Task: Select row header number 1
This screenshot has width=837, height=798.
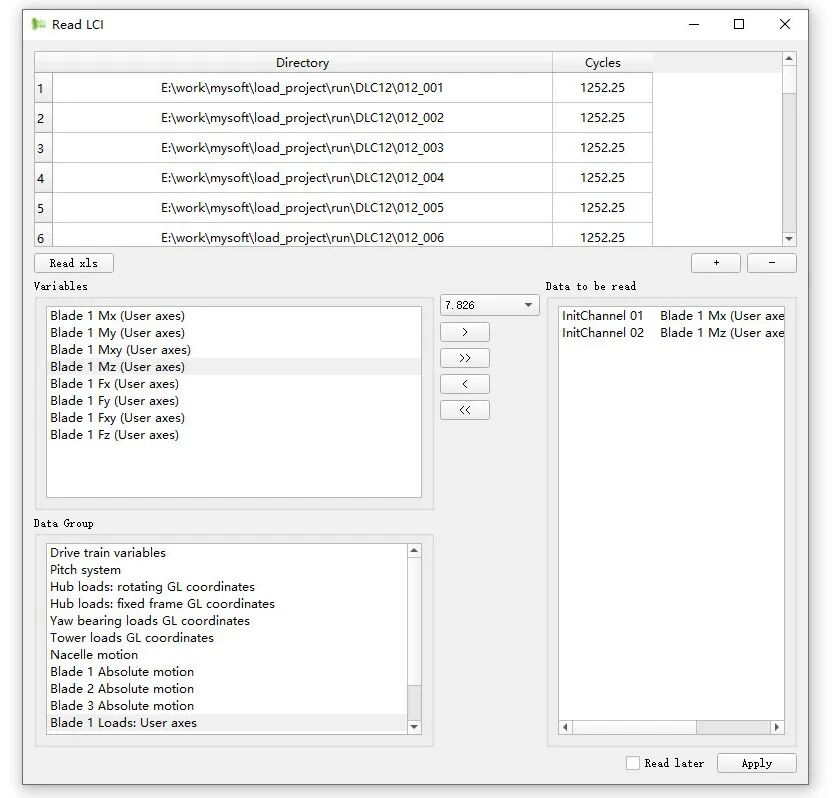Action: click(43, 88)
